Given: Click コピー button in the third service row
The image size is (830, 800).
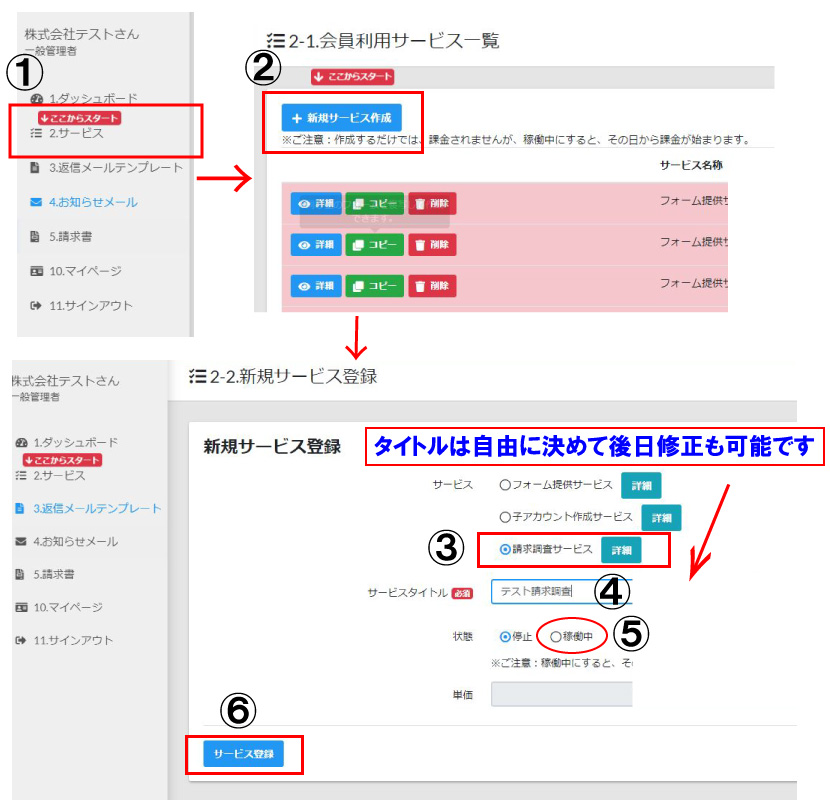Looking at the screenshot, I should pos(375,286).
